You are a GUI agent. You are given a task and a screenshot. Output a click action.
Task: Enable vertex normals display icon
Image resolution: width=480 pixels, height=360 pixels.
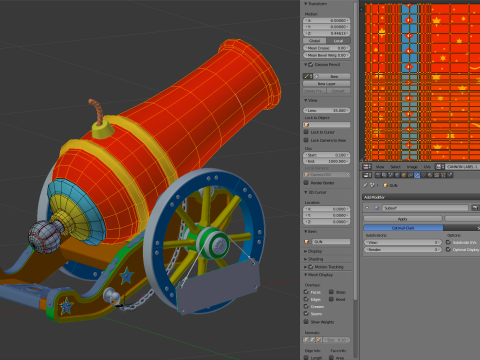(x=306, y=340)
